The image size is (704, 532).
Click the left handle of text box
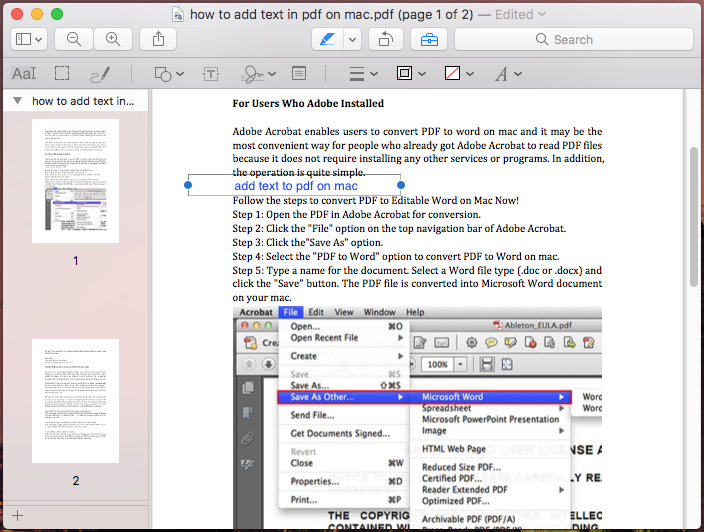click(x=188, y=185)
